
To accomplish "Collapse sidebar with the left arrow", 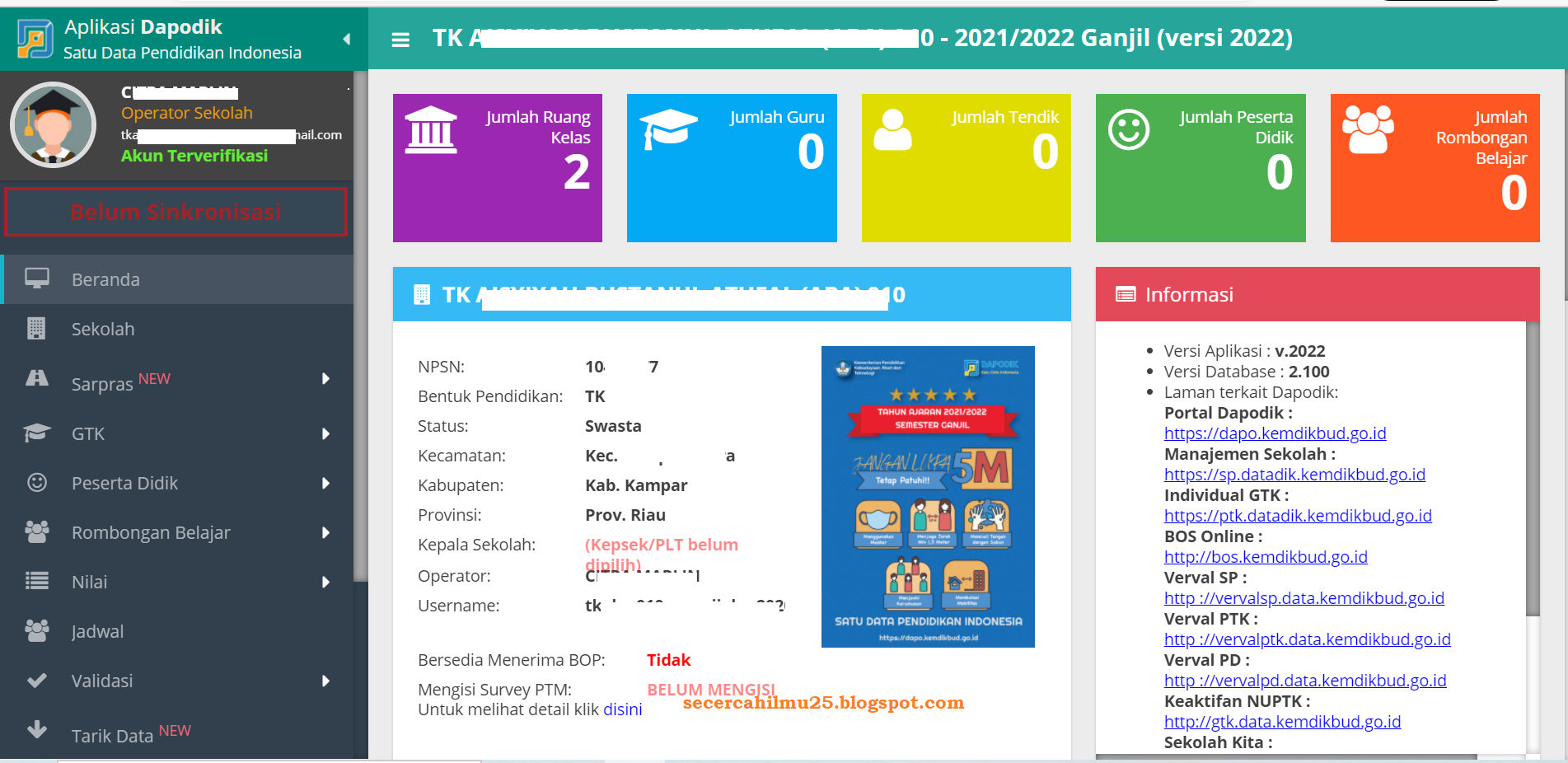I will pyautogui.click(x=347, y=39).
